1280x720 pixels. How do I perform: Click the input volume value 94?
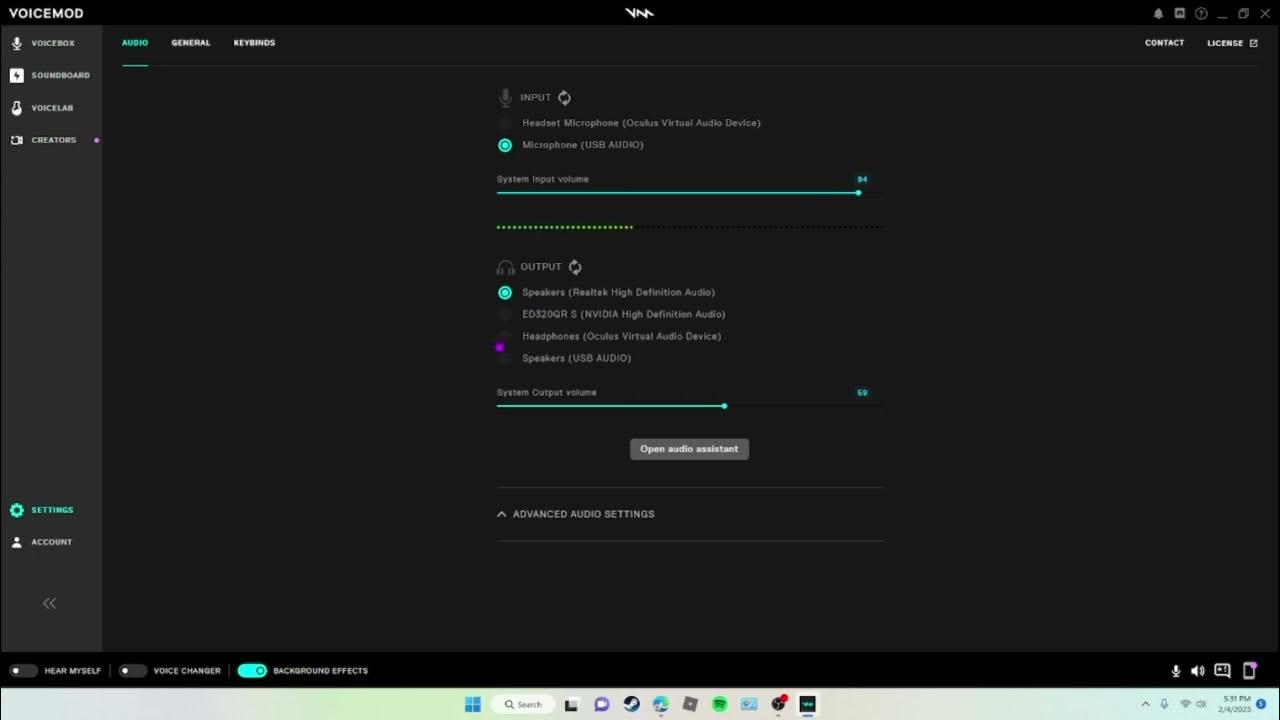(x=862, y=180)
